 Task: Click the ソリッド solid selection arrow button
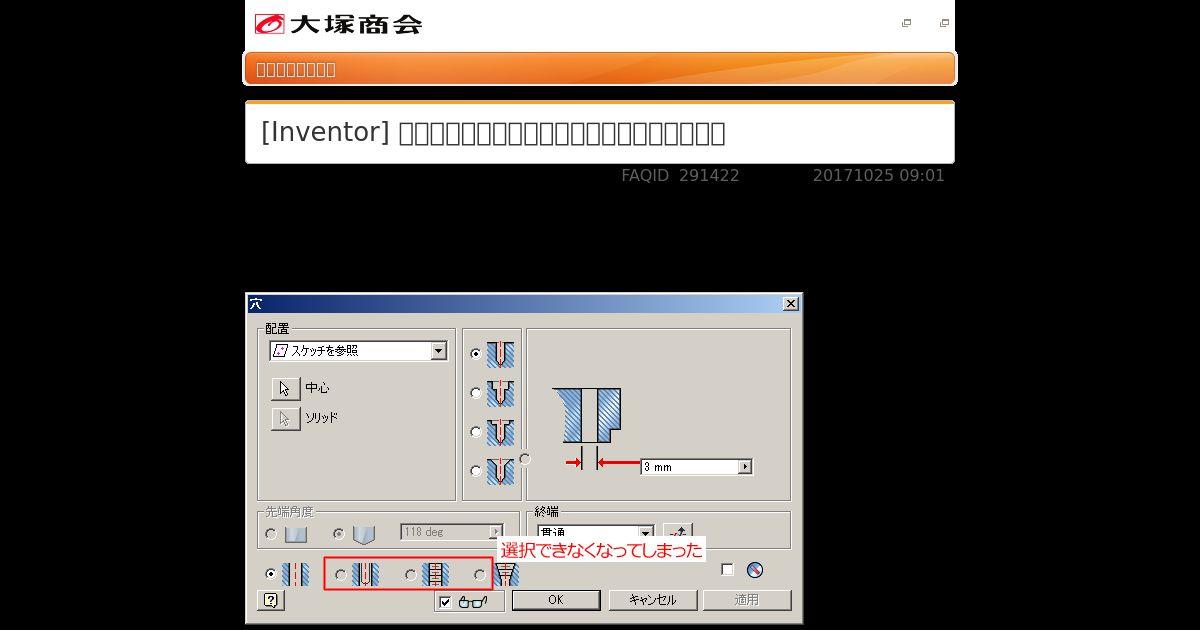click(x=285, y=418)
